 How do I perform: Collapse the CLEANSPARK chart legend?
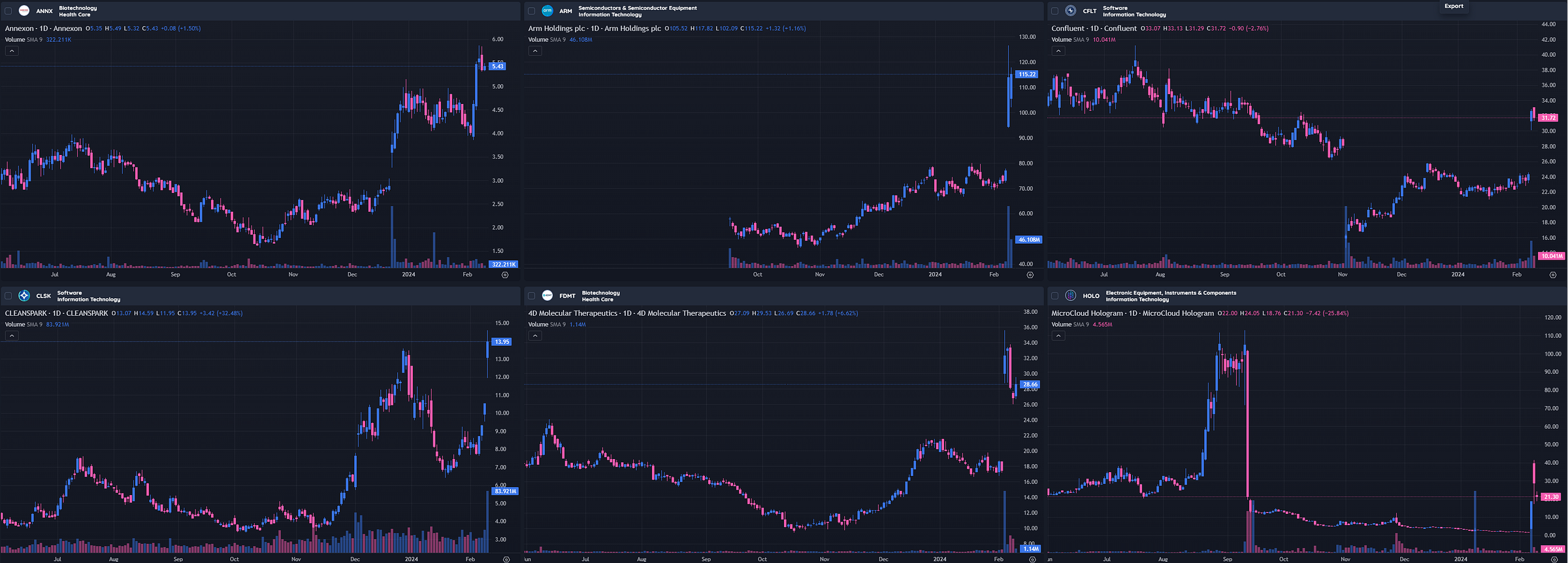12,335
